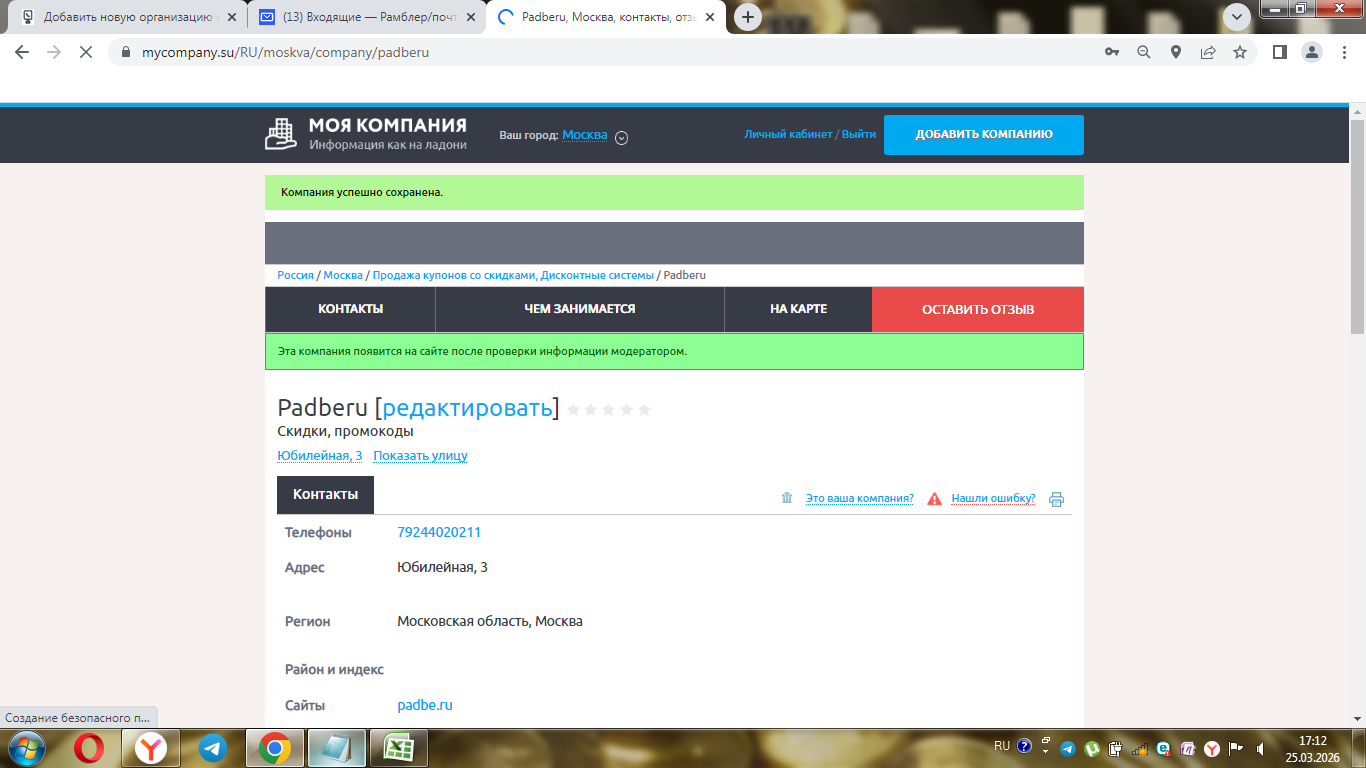Open the taskbar clock showing 17:12
Screen dimensions: 1366x768
click(1312, 748)
